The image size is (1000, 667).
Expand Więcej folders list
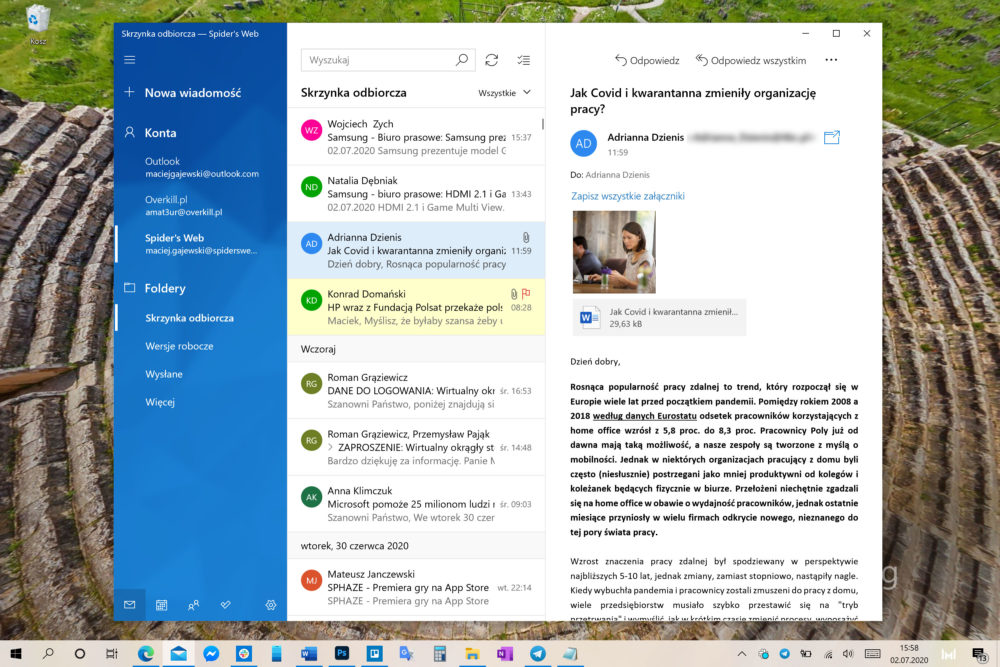tap(159, 402)
